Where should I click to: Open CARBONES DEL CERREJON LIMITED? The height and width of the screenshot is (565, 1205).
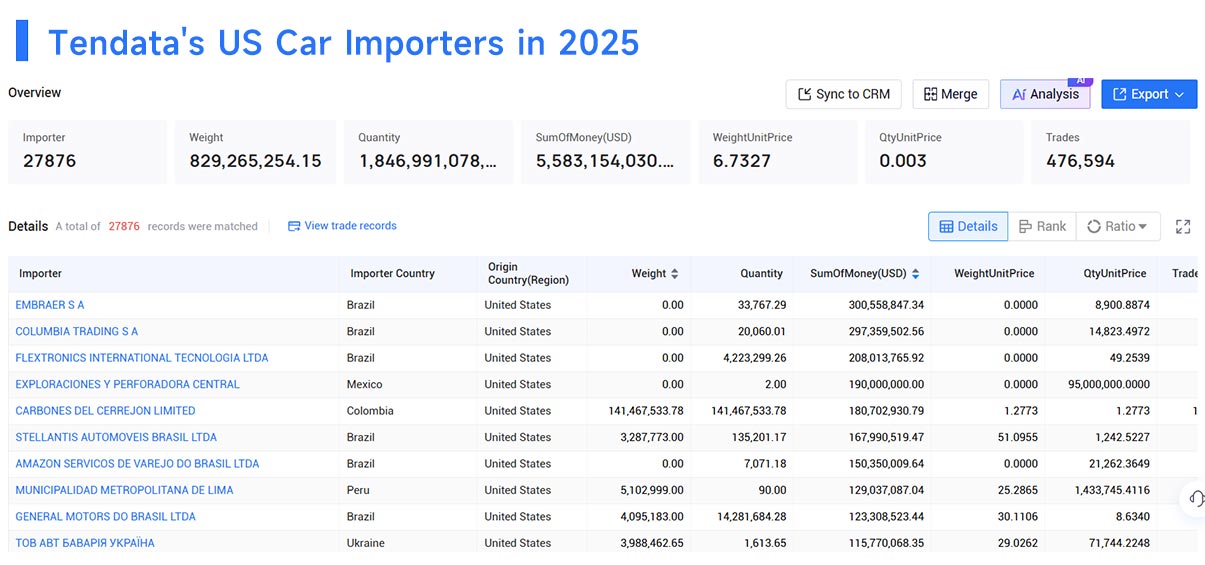tap(105, 411)
